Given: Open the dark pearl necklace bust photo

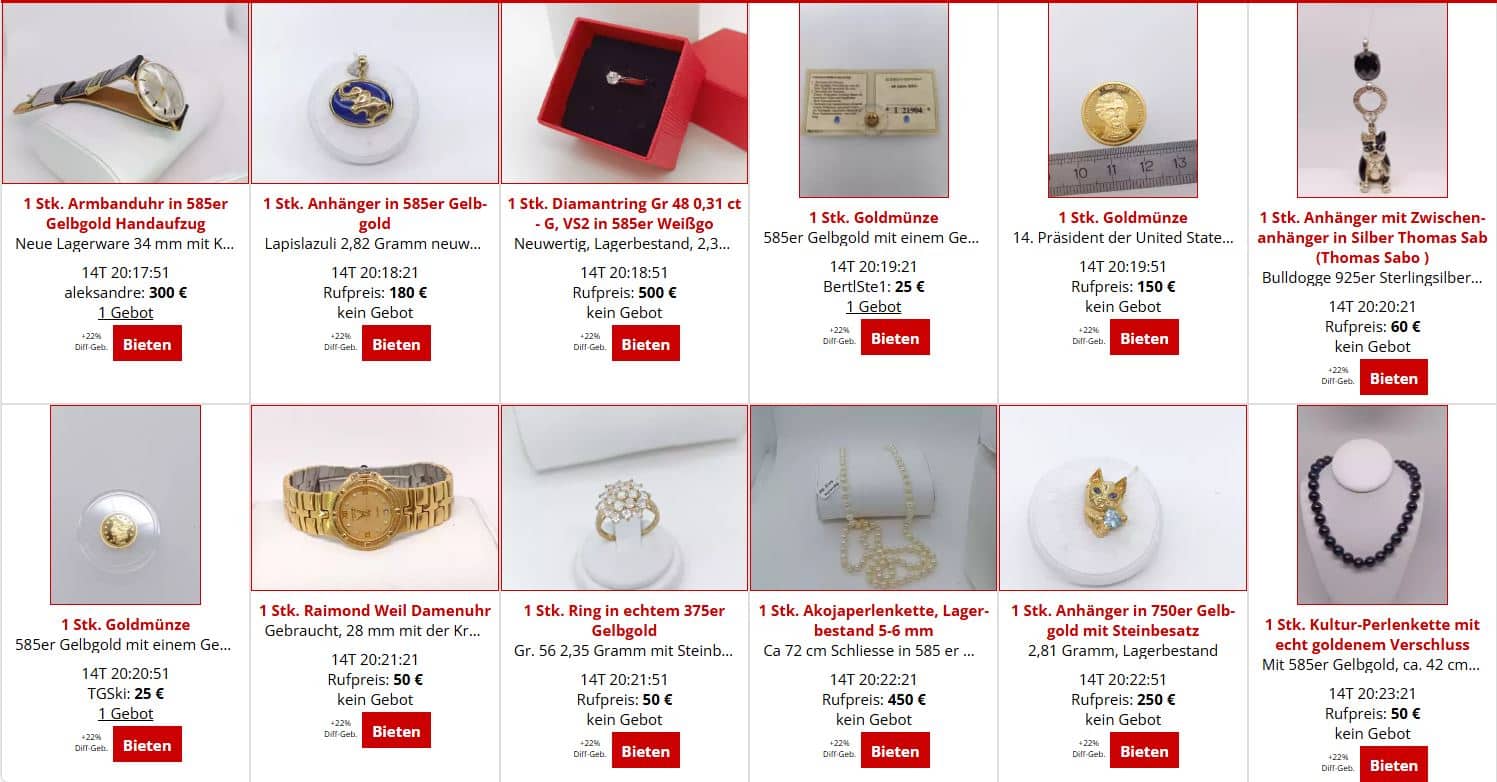Looking at the screenshot, I should click(x=1372, y=505).
